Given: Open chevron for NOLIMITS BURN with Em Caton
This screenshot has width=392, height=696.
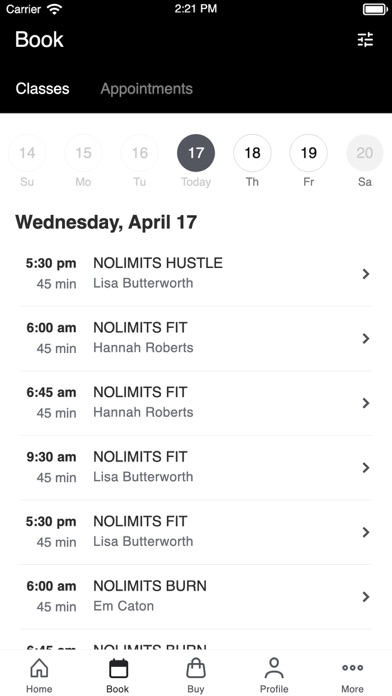Looking at the screenshot, I should click(366, 597).
